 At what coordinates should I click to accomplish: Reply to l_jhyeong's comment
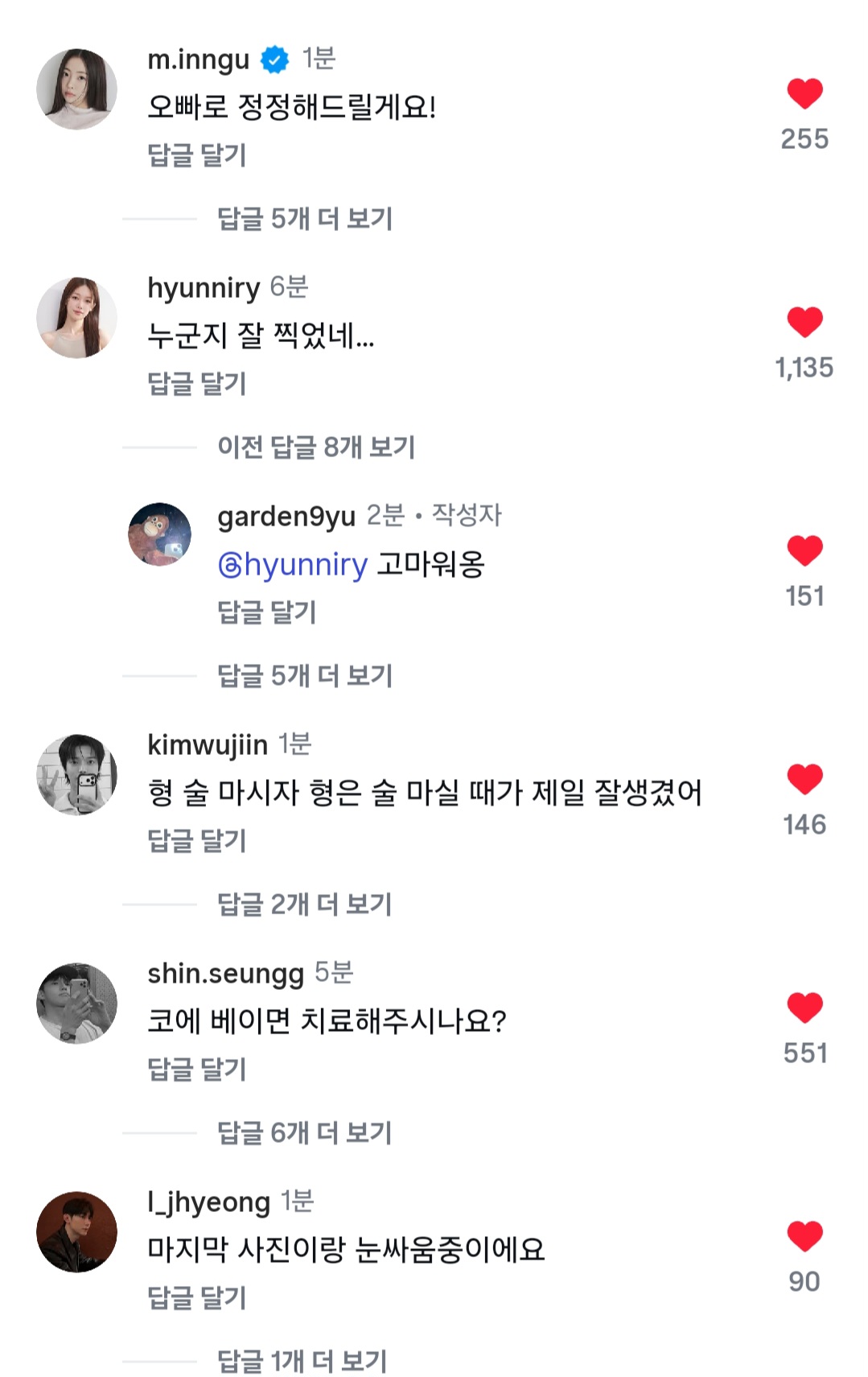coord(197,1298)
